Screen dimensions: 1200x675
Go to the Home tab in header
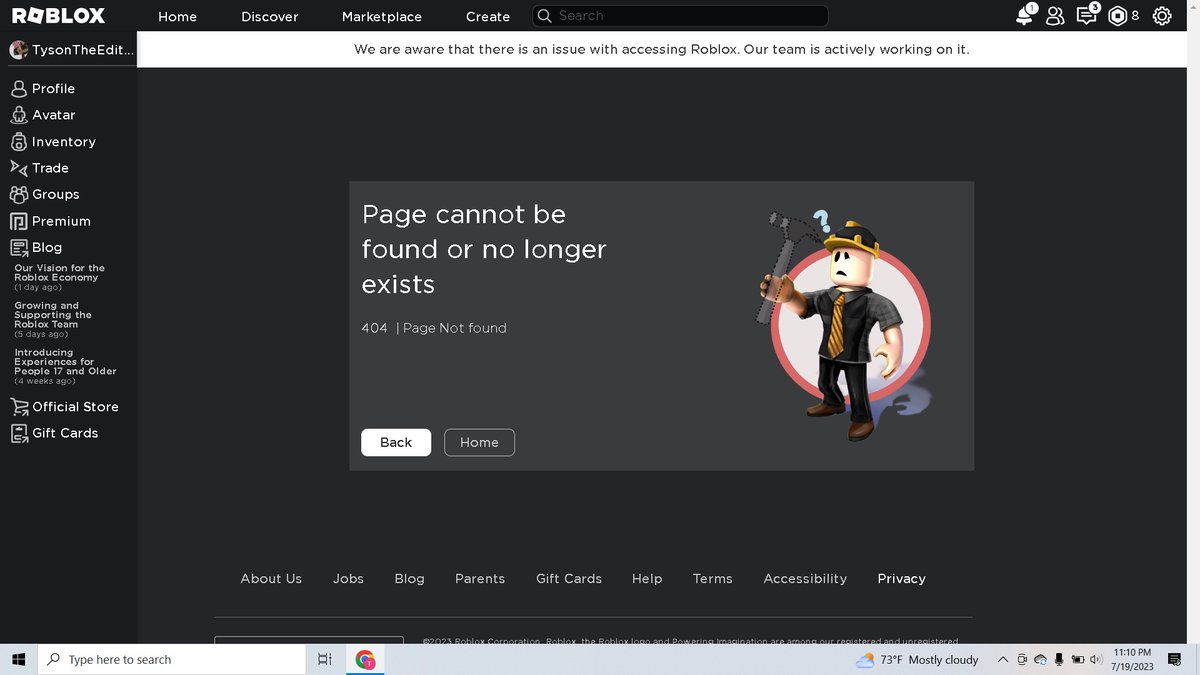tap(178, 17)
